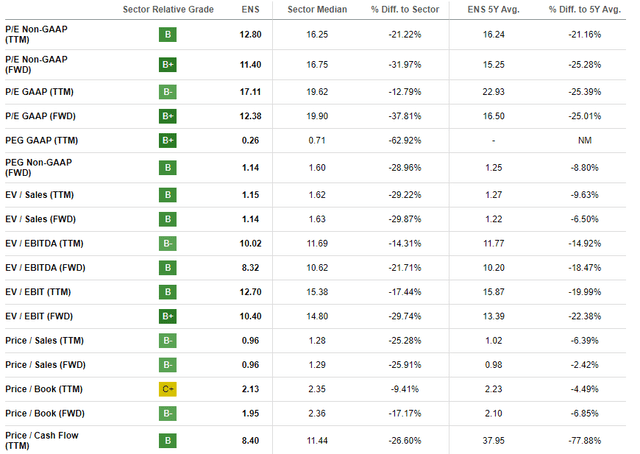Click the -9.41% sector difference cell
Screen dimensions: 640x454
[x=405, y=389]
